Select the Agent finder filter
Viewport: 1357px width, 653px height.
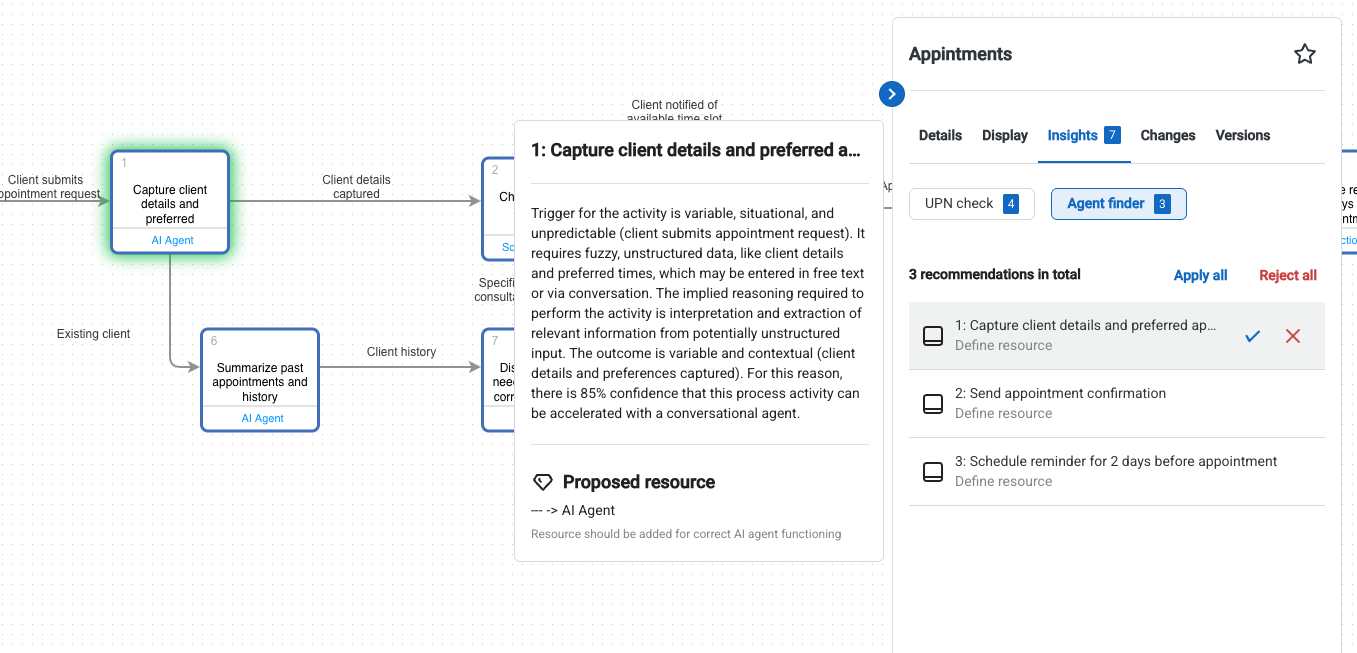(x=1118, y=204)
